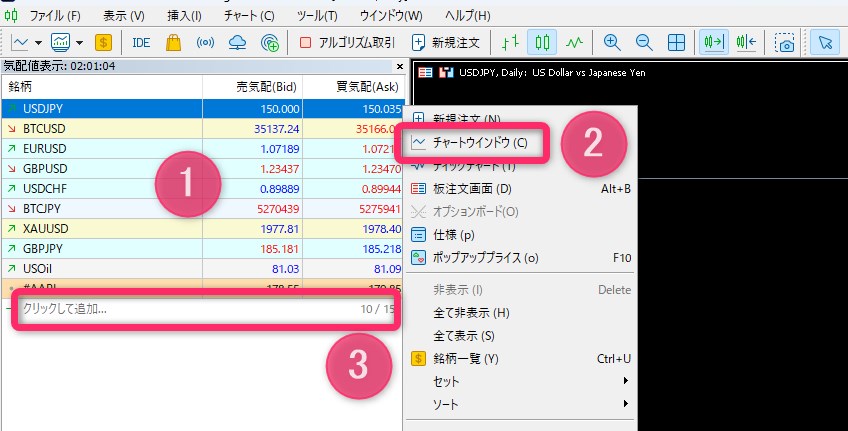The width and height of the screenshot is (848, 431).
Task: Open the 表示 (V) menu
Action: pos(124,16)
